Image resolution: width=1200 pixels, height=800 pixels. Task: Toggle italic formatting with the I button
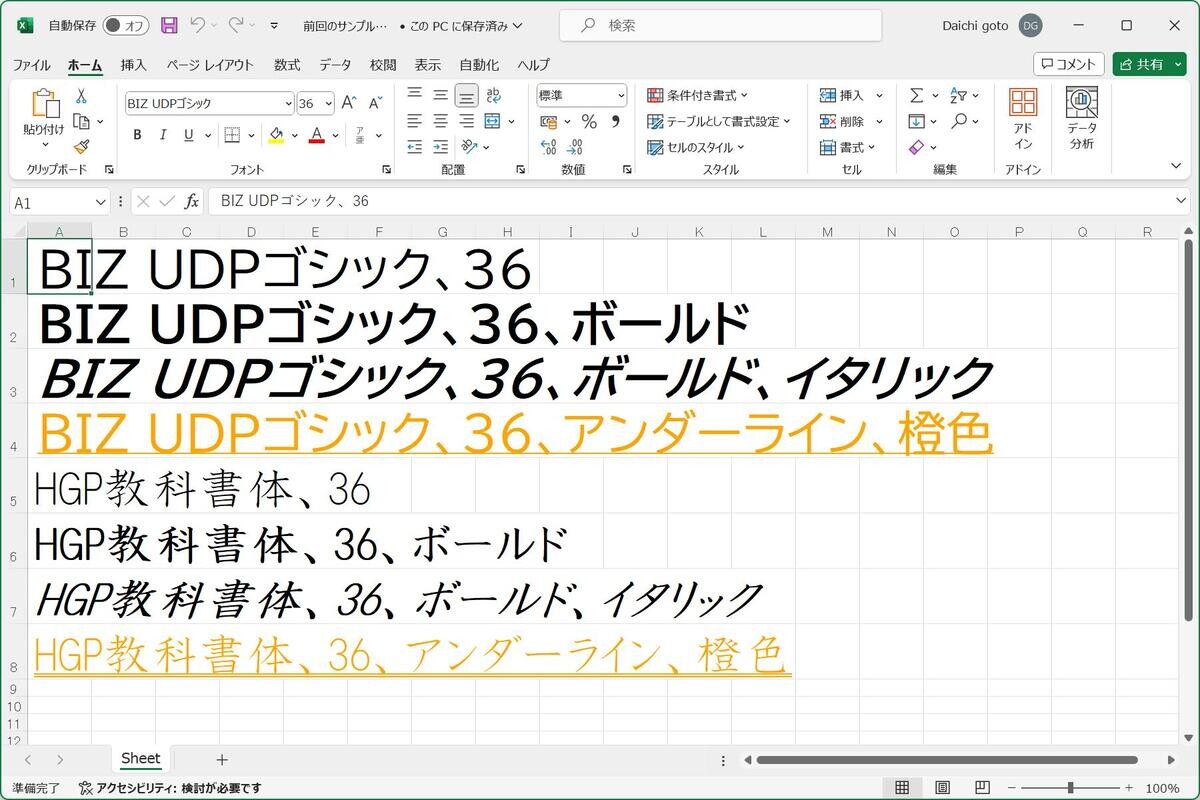[x=163, y=135]
